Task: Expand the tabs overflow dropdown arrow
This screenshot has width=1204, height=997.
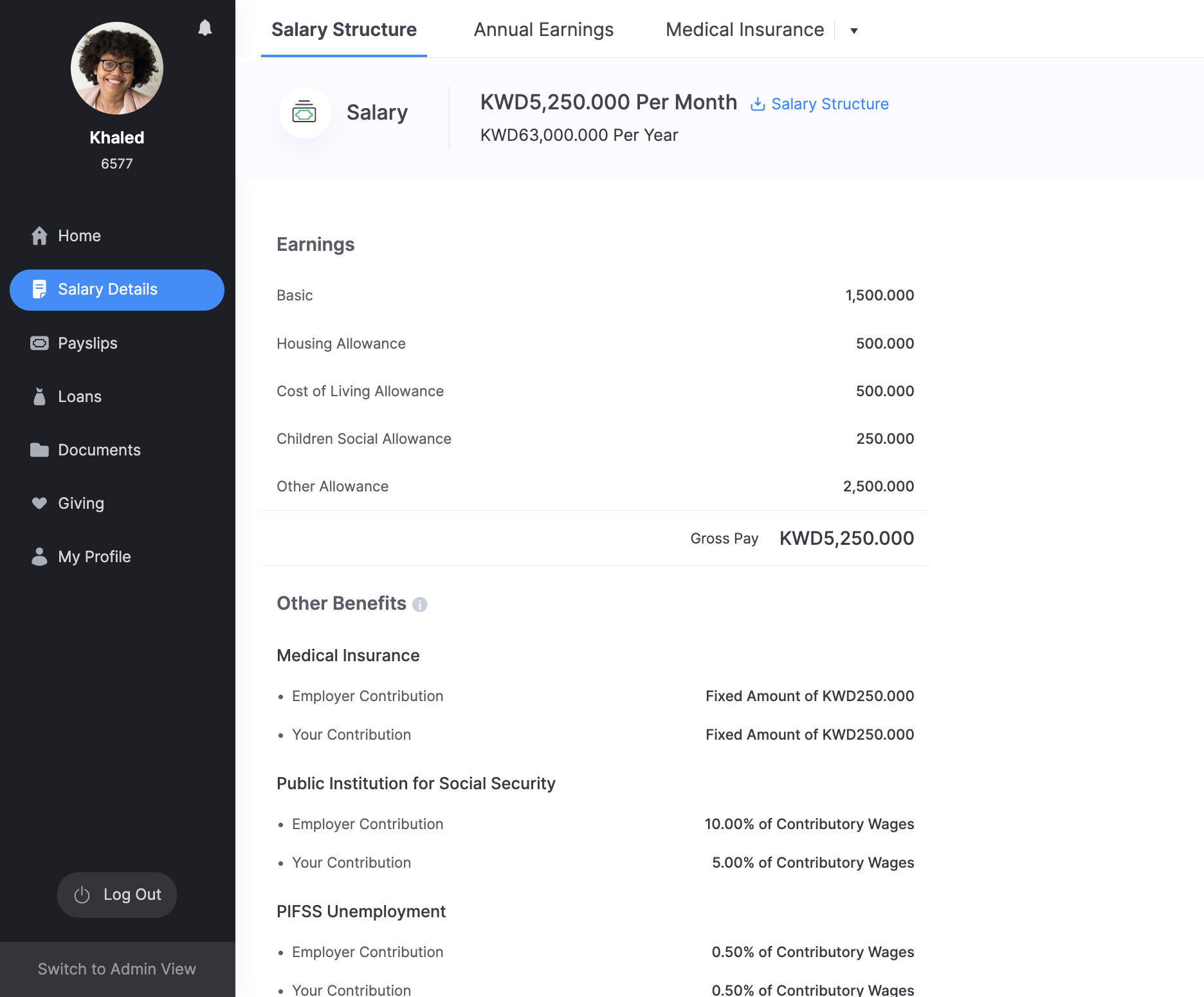Action: (x=854, y=31)
